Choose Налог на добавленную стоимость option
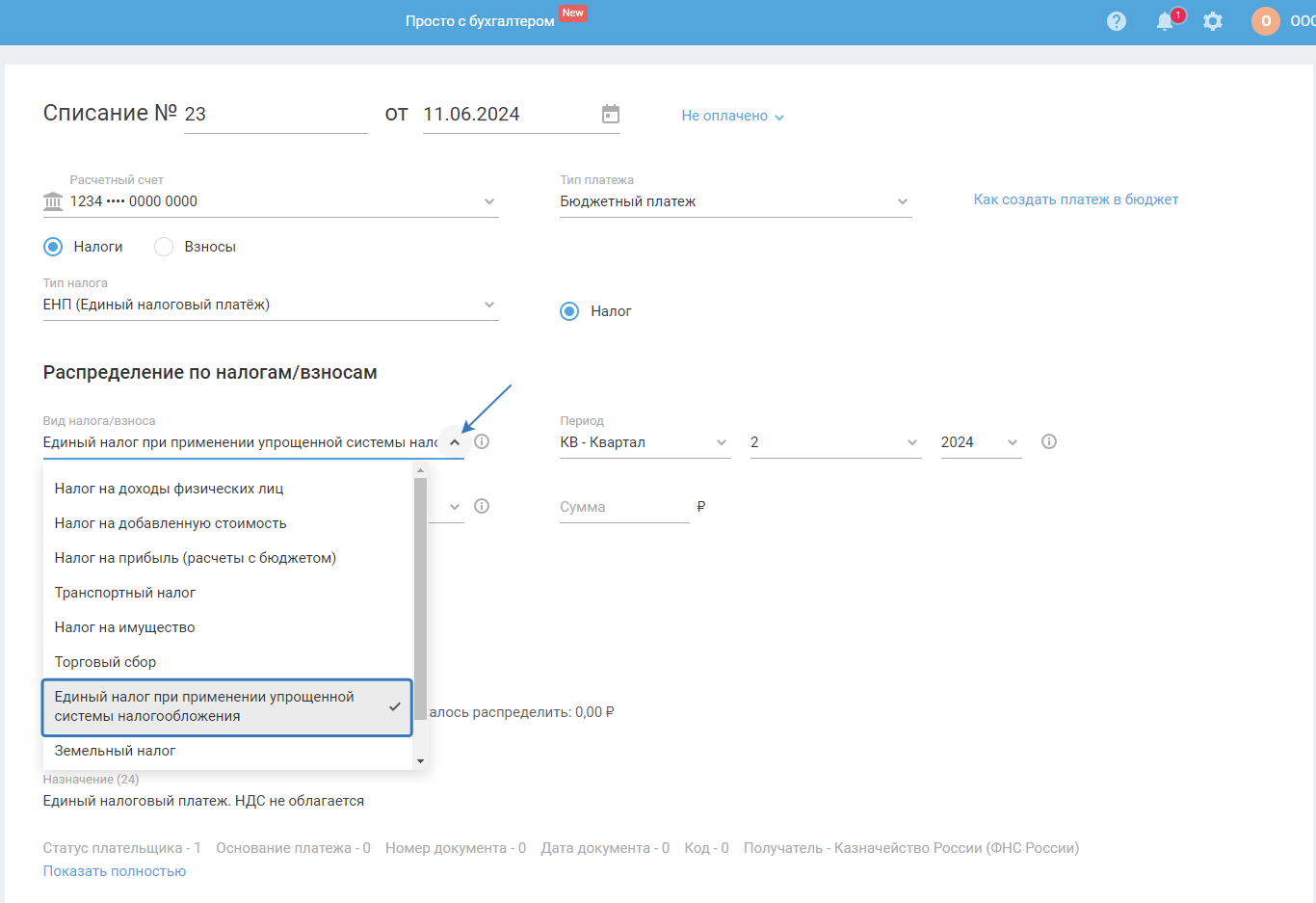The image size is (1316, 903). pos(171,523)
